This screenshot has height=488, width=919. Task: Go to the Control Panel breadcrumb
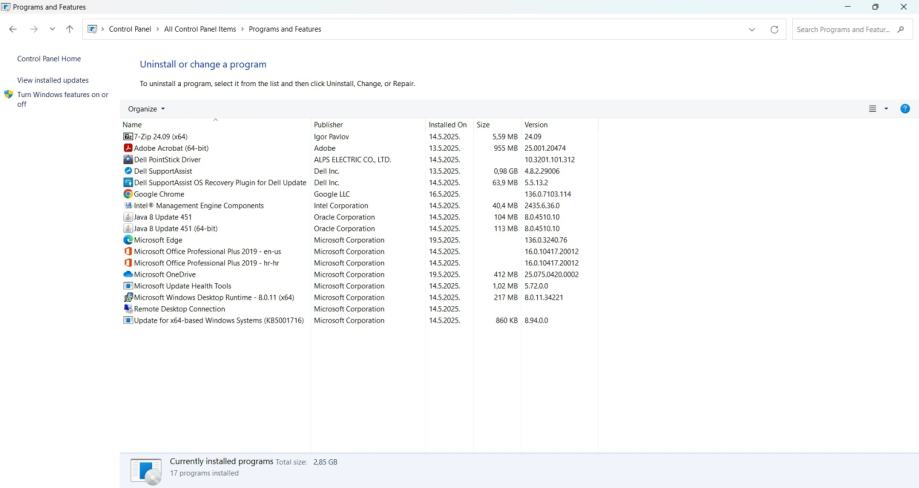click(x=130, y=29)
